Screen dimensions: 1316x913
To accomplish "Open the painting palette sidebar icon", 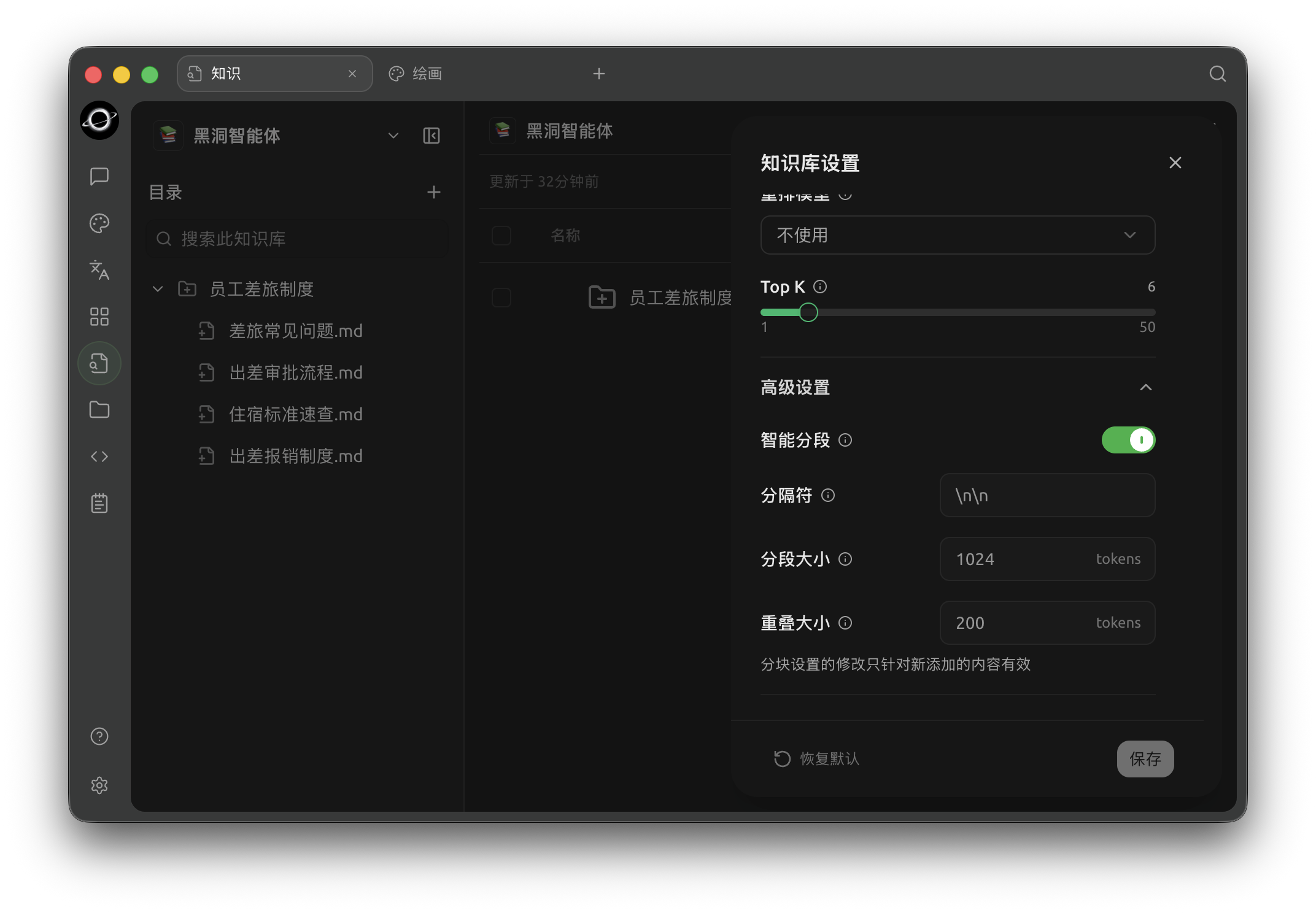I will click(x=99, y=223).
